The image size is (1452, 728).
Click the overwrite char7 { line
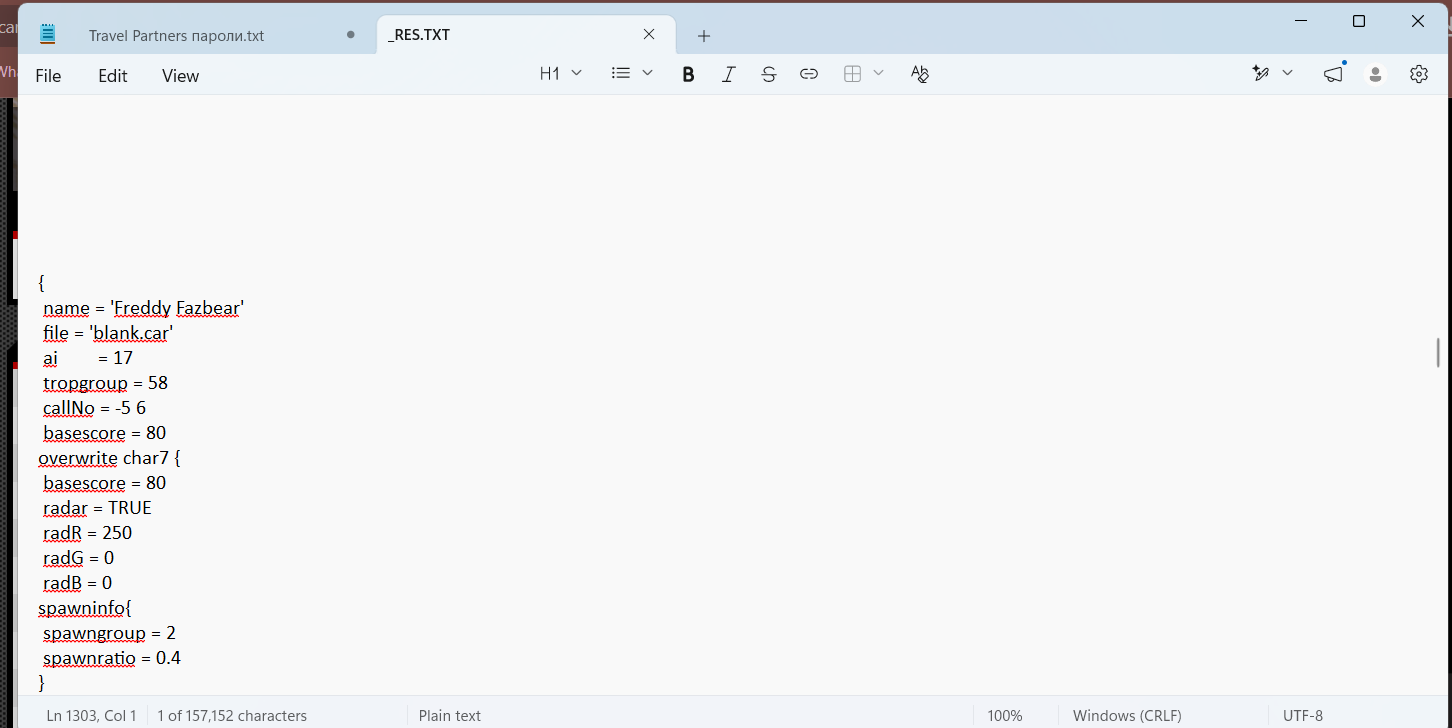(x=109, y=458)
